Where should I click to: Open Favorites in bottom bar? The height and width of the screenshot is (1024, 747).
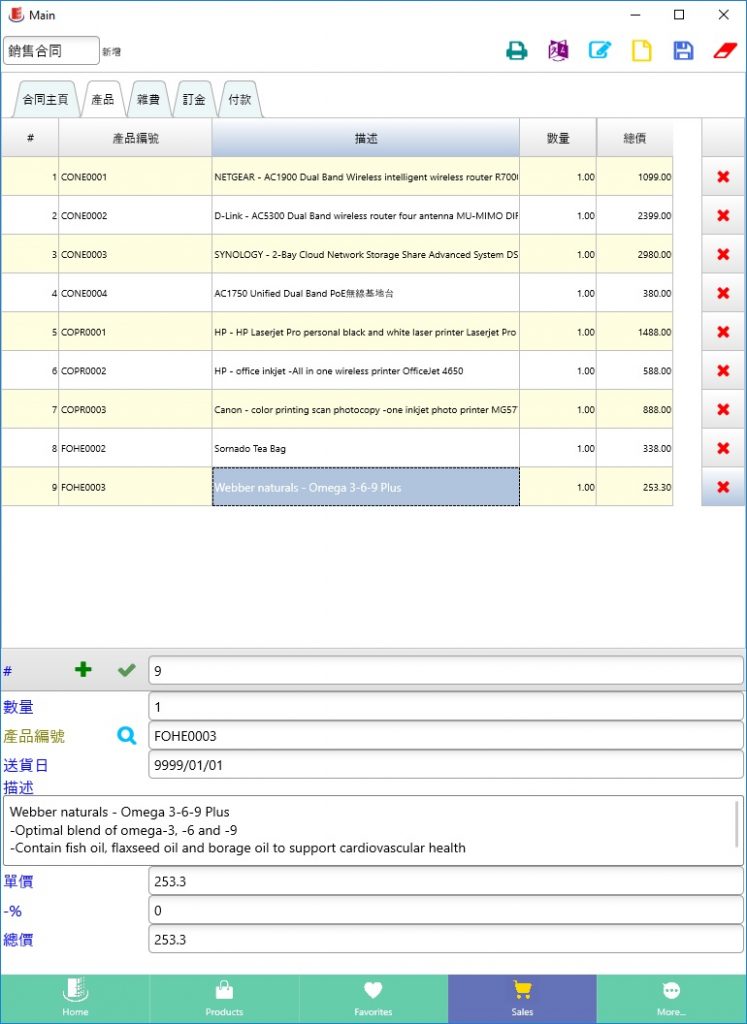[373, 999]
